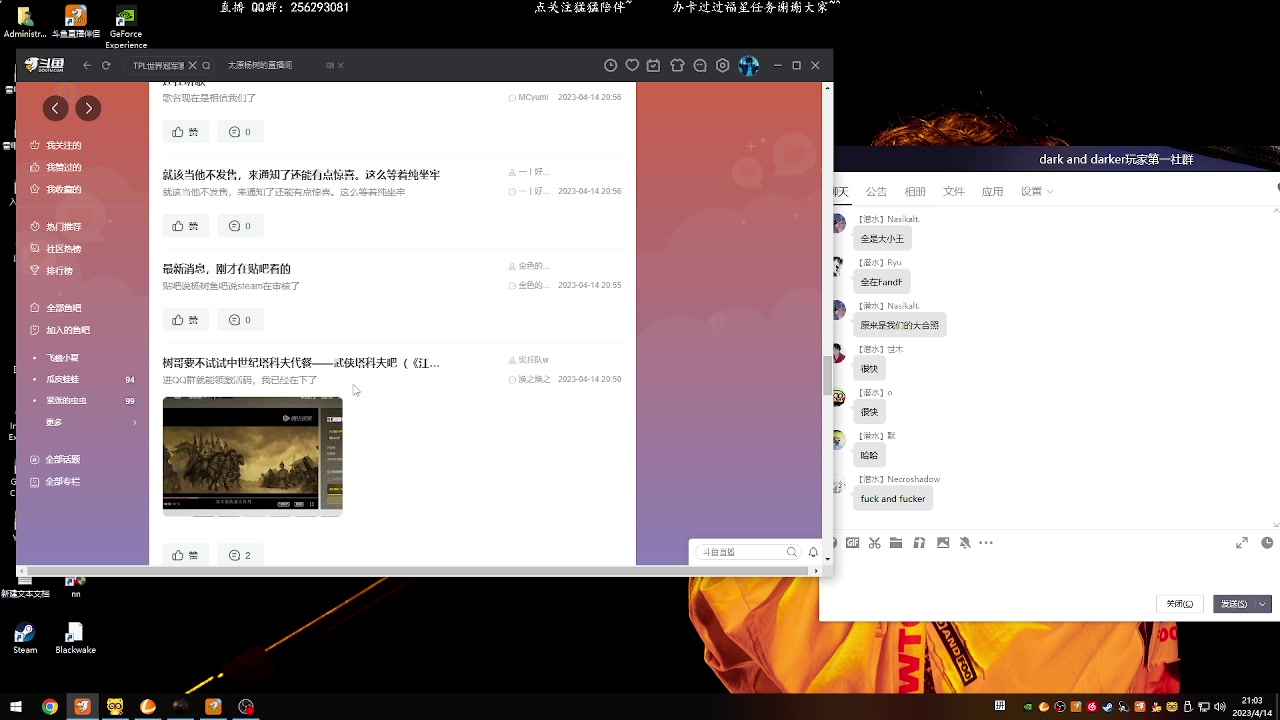
Task: Open the 相册 tab in QQ group
Action: pos(915,191)
